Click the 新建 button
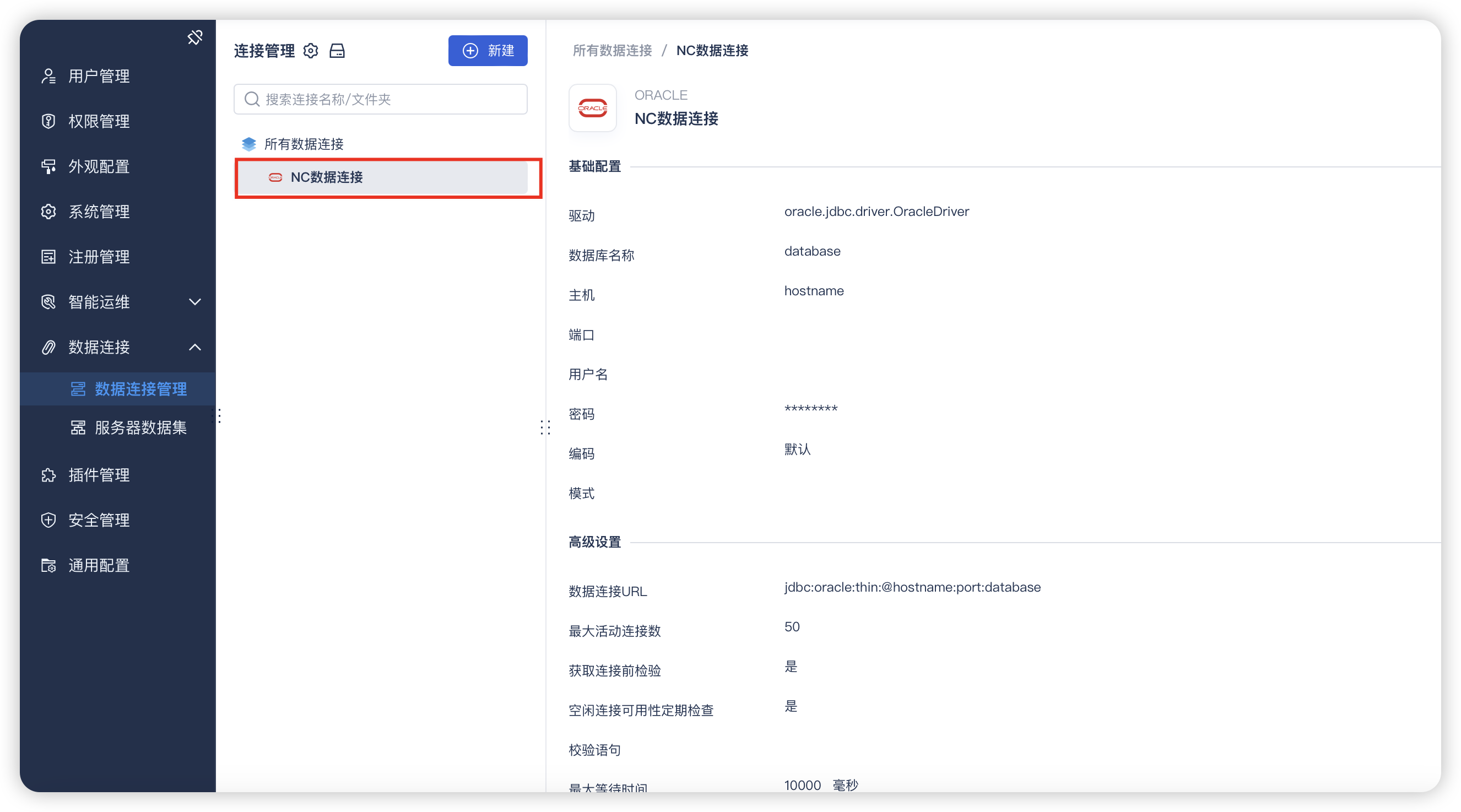The width and height of the screenshot is (1461, 812). [488, 51]
